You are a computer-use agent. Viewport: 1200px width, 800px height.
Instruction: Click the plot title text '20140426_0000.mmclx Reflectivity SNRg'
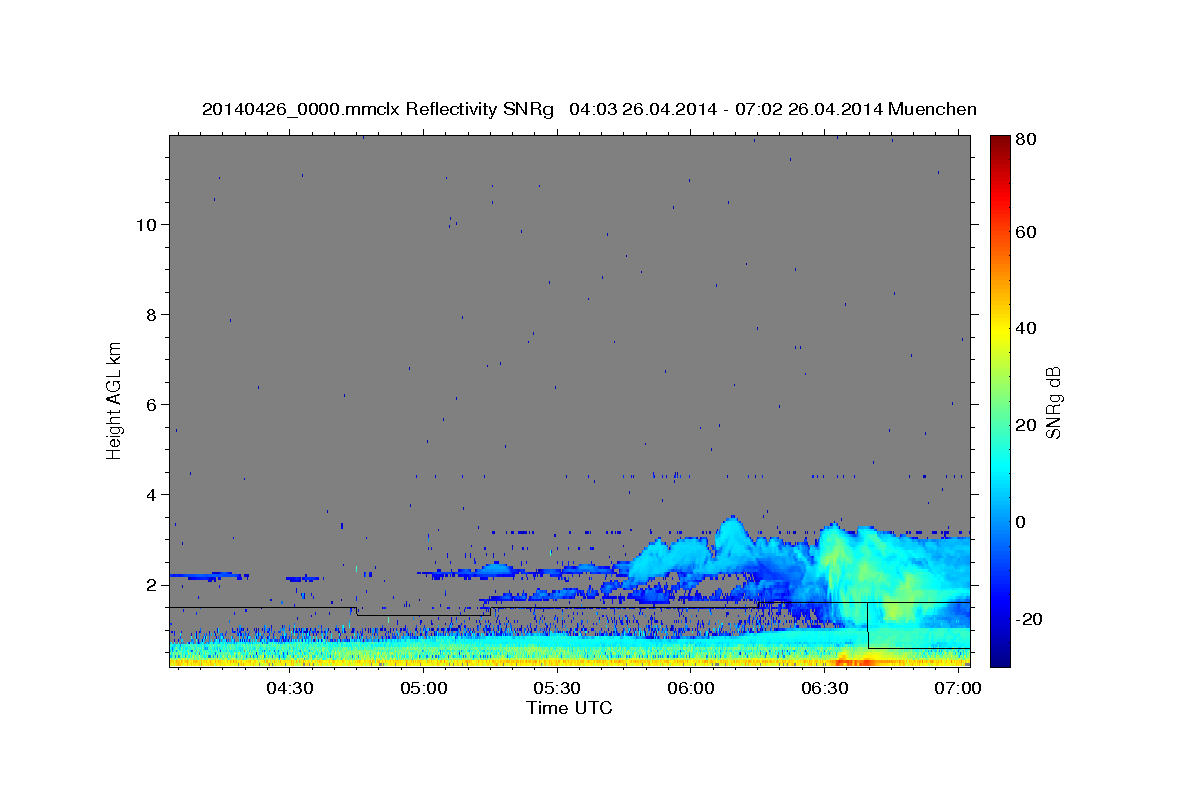pos(378,109)
